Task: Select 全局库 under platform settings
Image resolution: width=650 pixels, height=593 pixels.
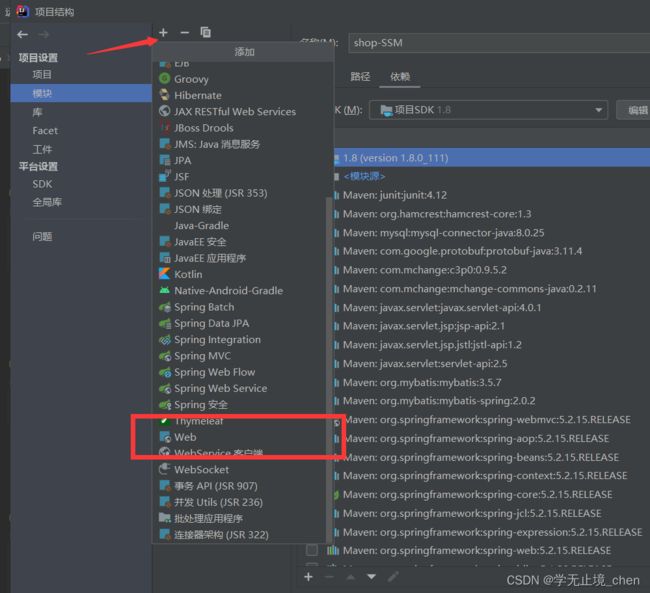Action: 47,202
